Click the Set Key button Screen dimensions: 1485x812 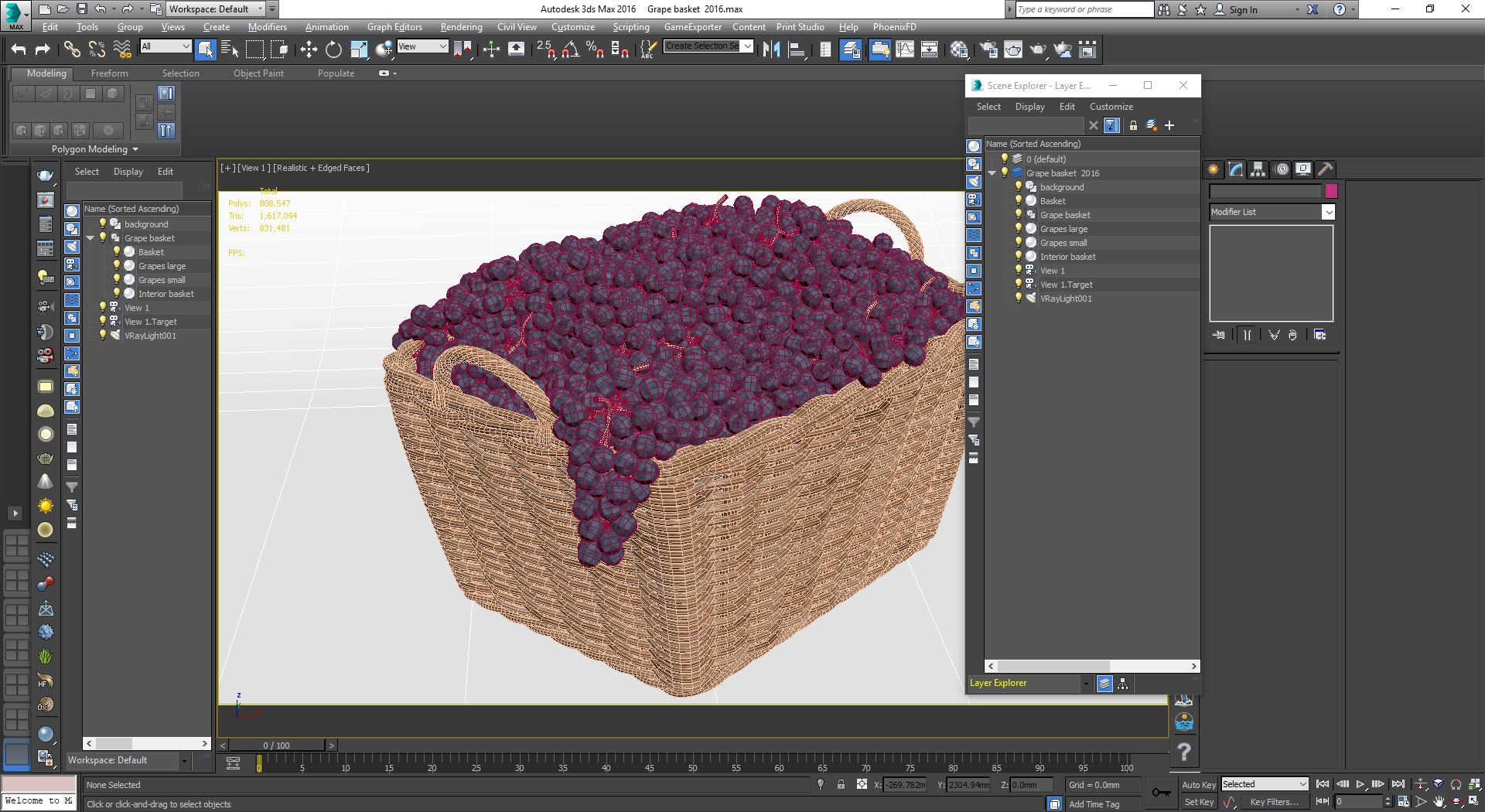point(1199,803)
